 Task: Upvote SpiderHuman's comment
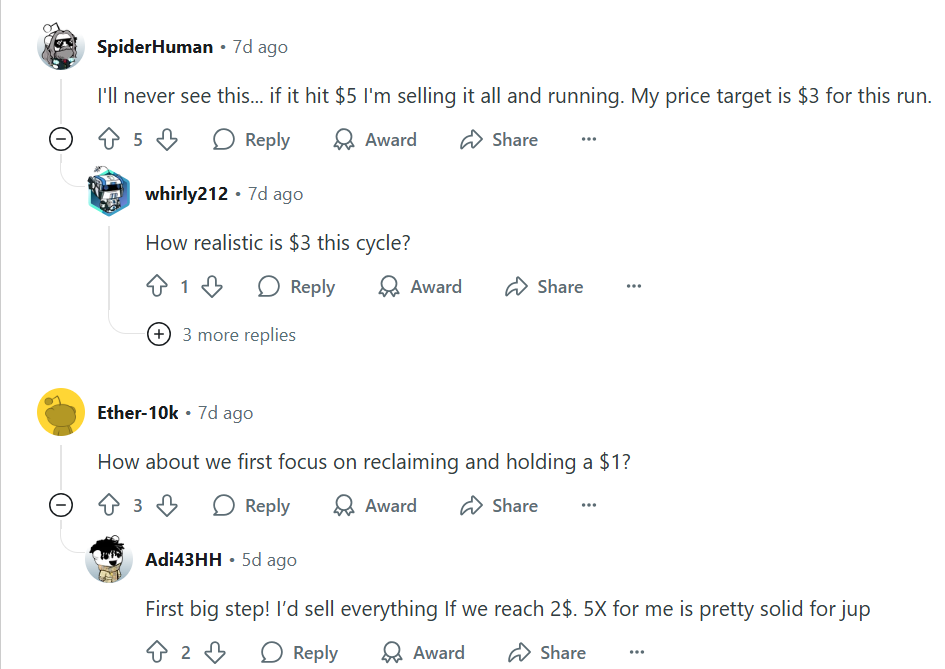(x=109, y=140)
